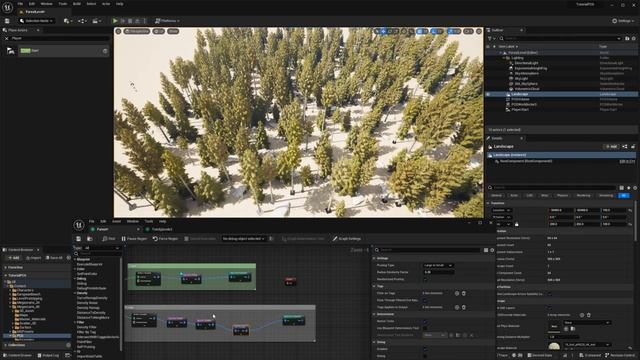The image size is (640, 360).
Task: Click the Radius Similarity Factor input field
Action: tap(438, 272)
